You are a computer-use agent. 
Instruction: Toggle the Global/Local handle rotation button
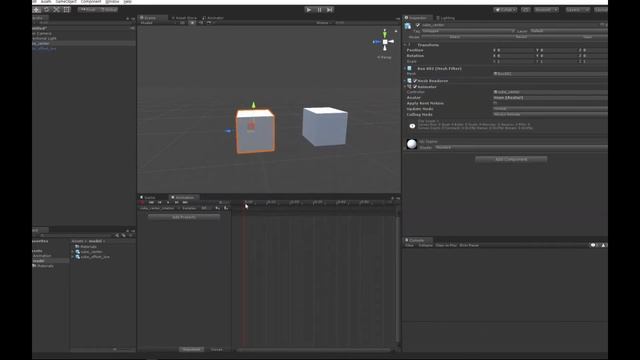tap(109, 9)
